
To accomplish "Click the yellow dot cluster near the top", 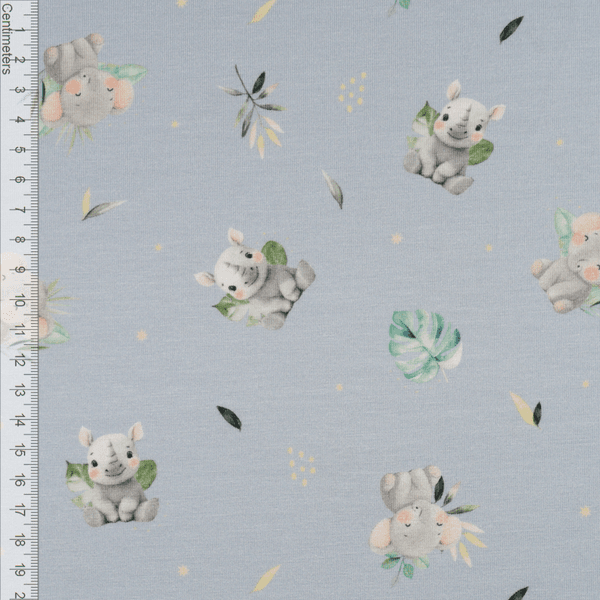I will [x=352, y=92].
